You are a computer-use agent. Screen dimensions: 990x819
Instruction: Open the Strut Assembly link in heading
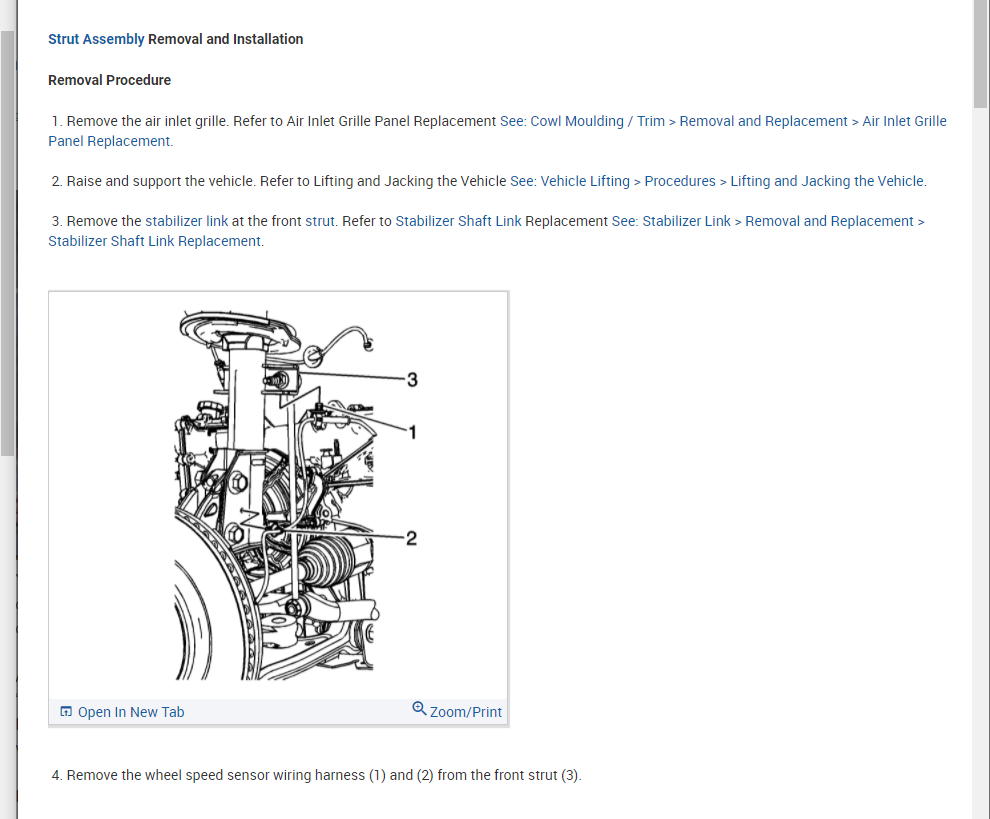point(96,39)
